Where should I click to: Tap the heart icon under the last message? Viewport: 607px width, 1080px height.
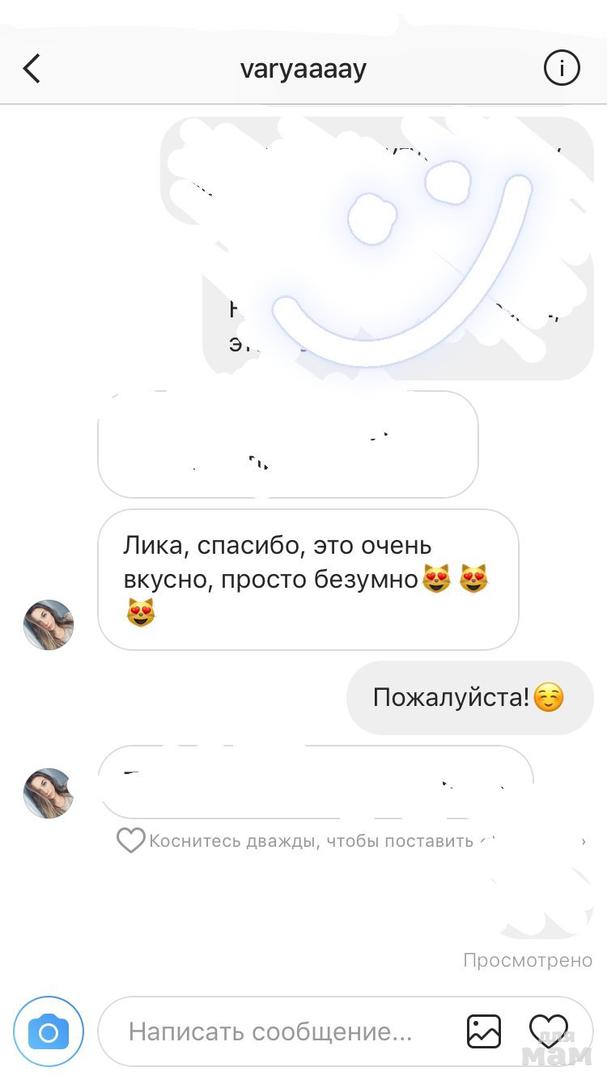click(x=131, y=840)
